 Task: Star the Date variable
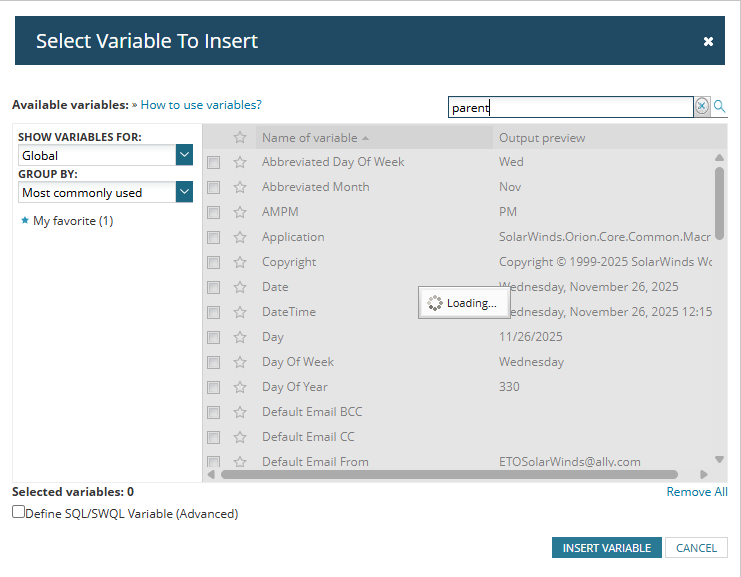click(240, 287)
